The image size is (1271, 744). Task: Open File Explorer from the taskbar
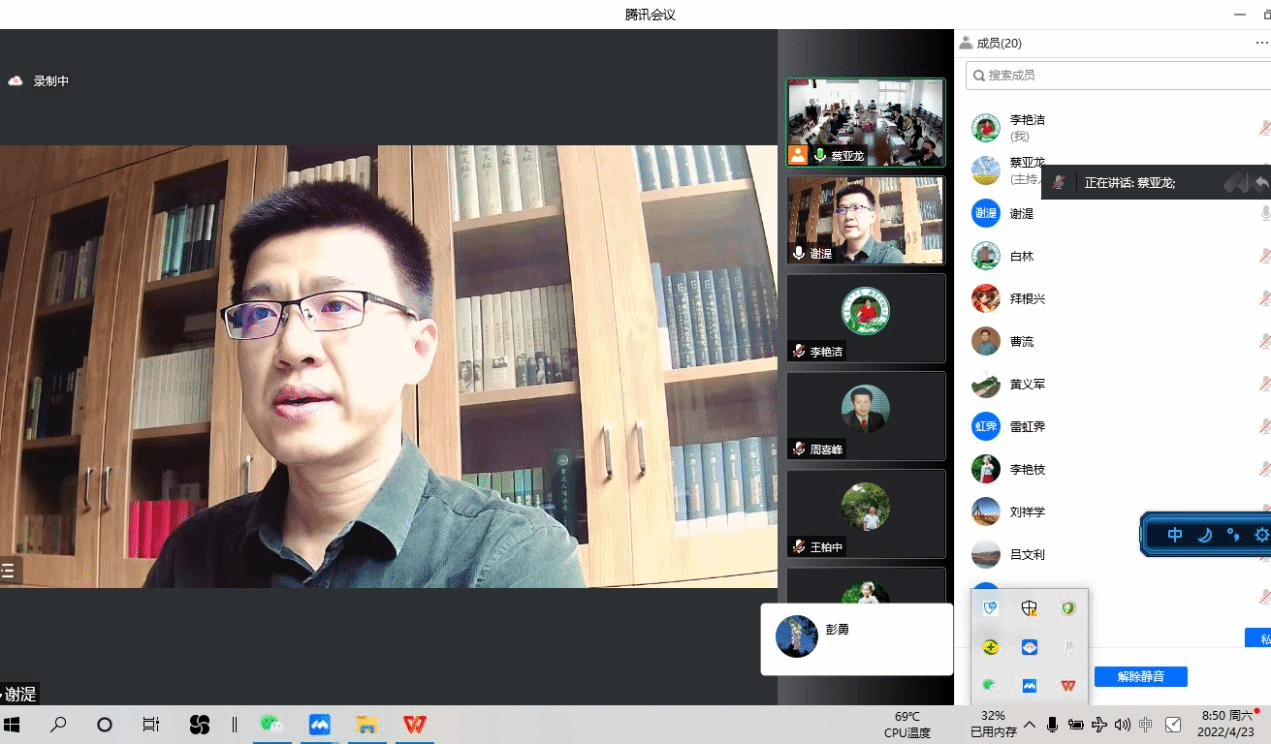coord(367,725)
